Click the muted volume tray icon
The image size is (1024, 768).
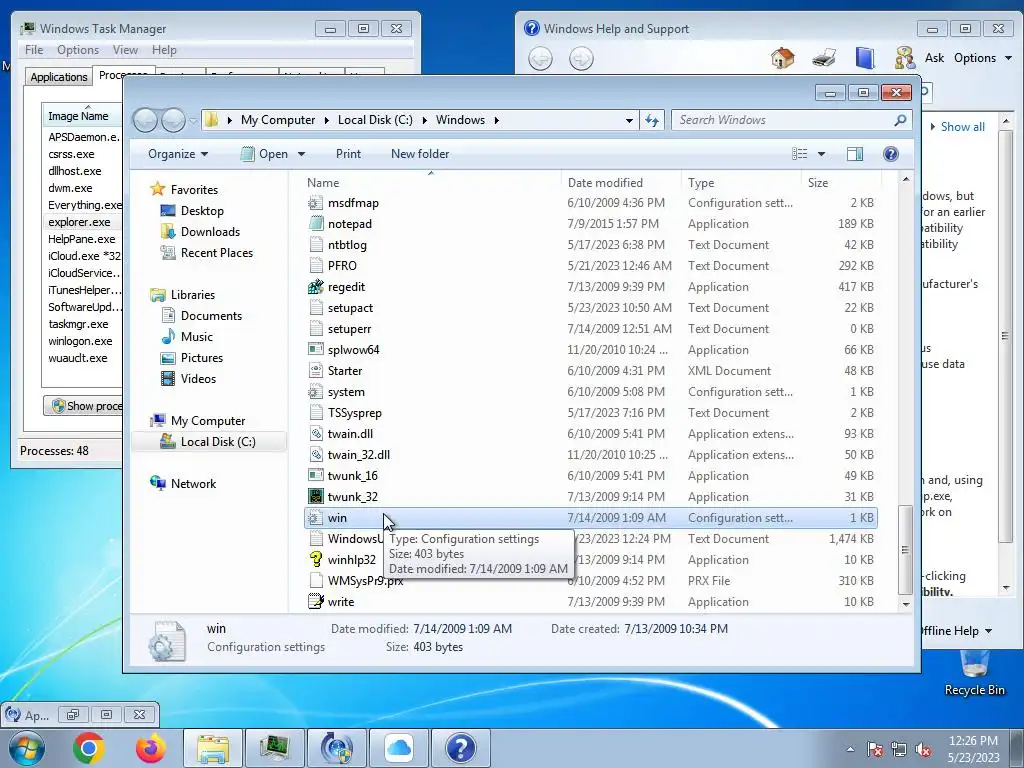pos(923,750)
